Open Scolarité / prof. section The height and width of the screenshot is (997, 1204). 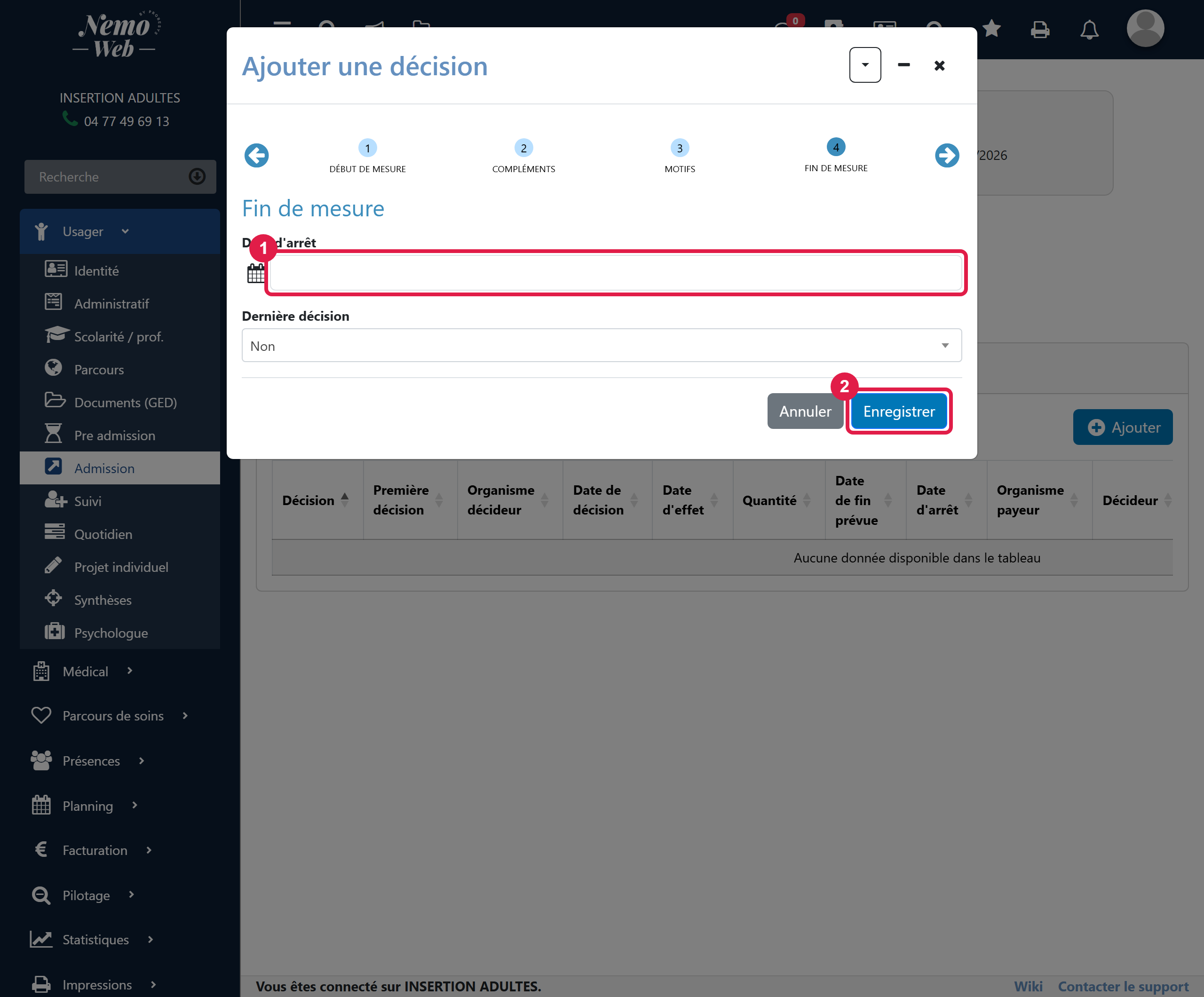click(x=120, y=337)
